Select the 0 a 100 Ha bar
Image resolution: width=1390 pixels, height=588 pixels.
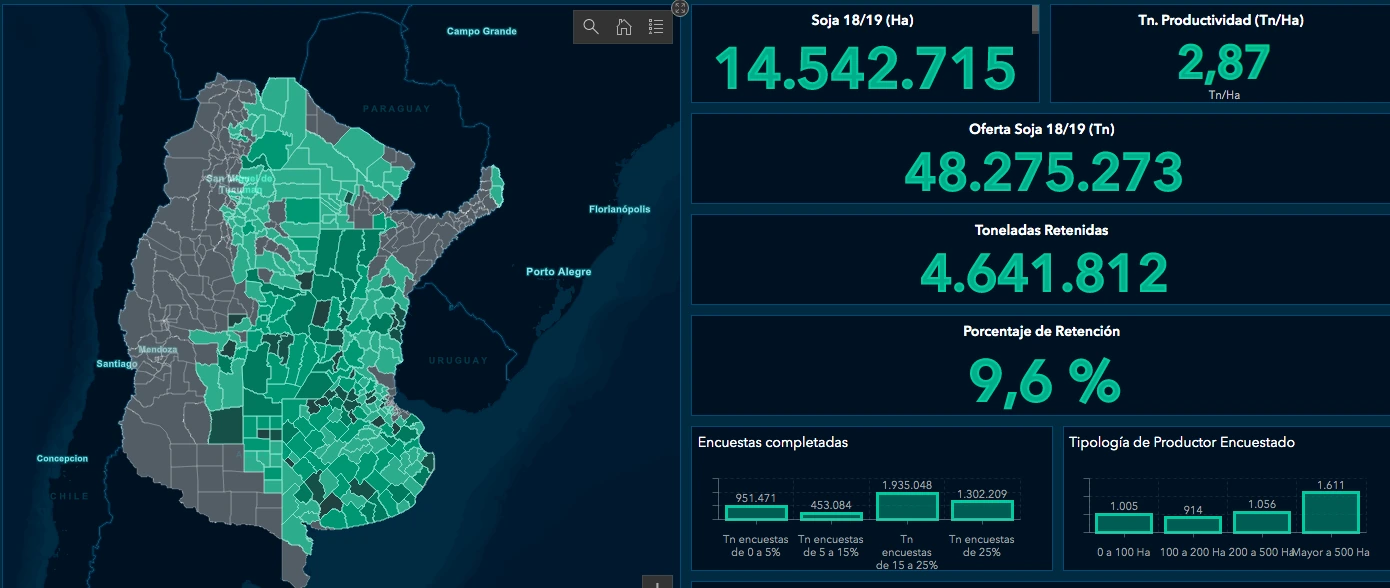[1123, 523]
